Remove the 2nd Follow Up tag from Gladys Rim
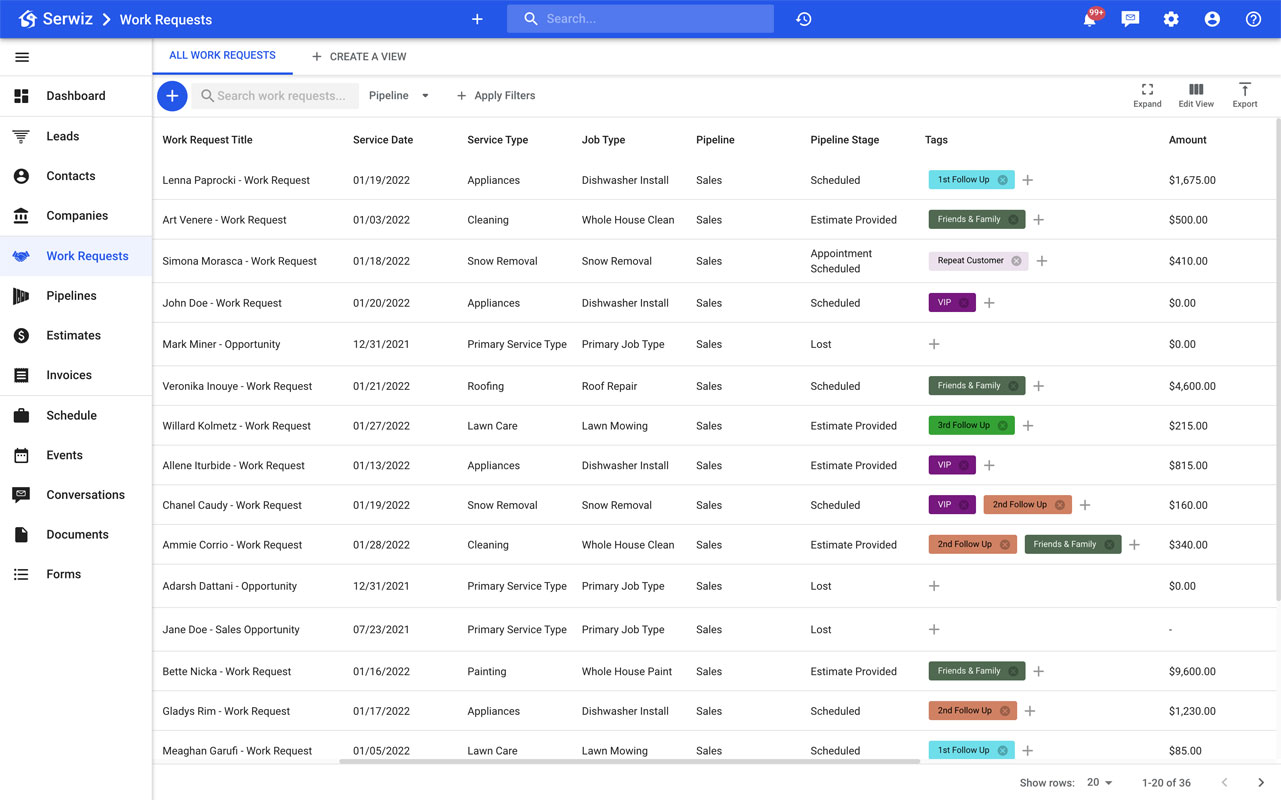Screen dimensions: 1281x800 [1005, 711]
